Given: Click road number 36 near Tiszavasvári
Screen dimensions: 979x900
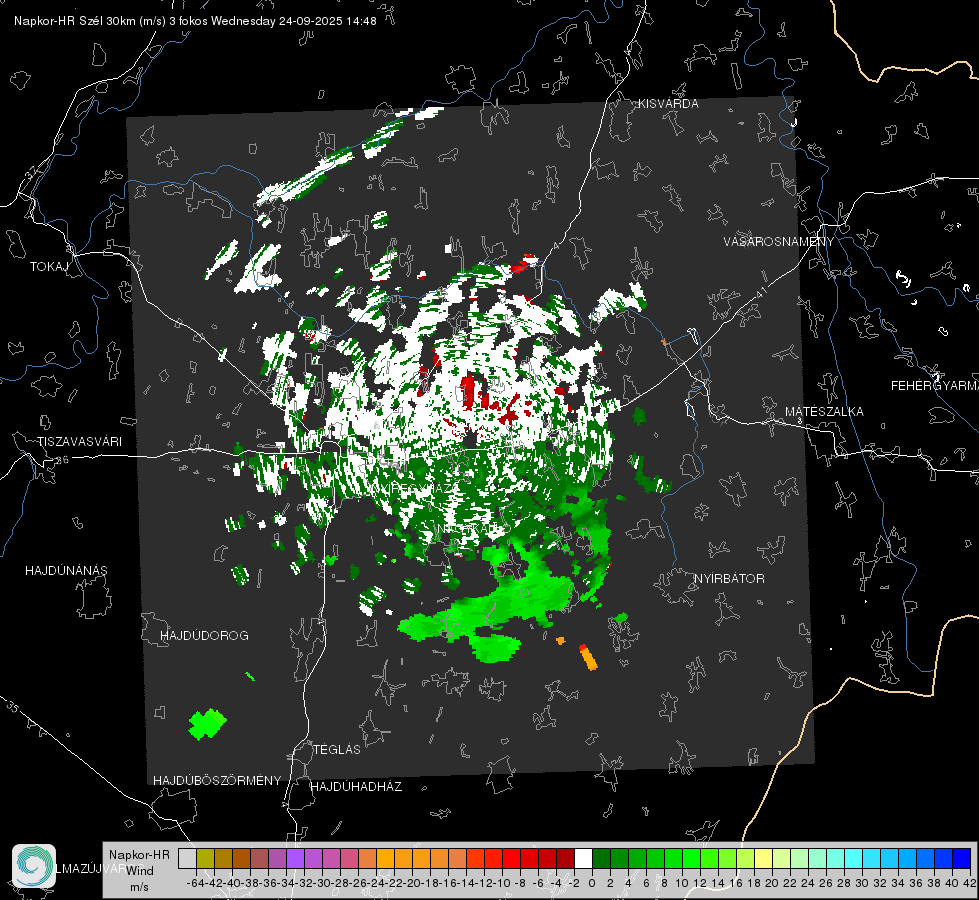Looking at the screenshot, I should pos(62,460).
